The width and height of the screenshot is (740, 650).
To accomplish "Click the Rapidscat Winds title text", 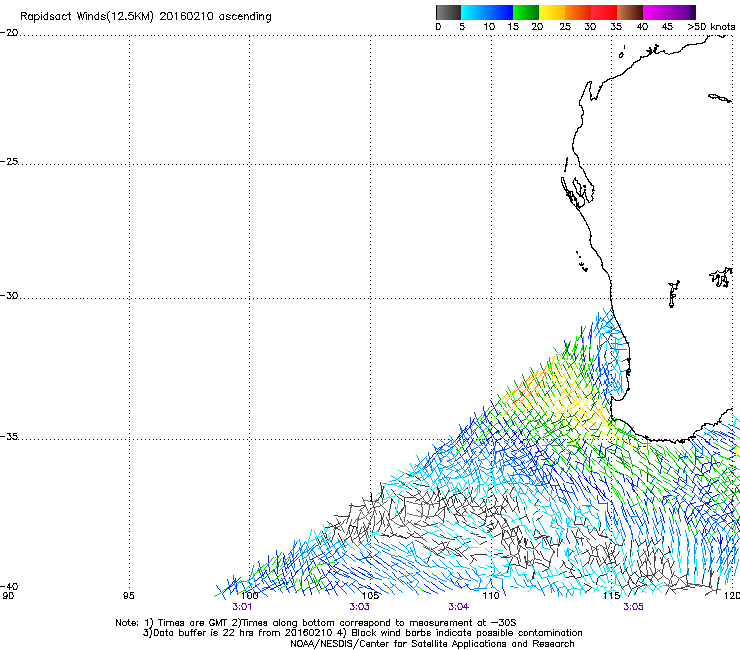I will pos(146,17).
